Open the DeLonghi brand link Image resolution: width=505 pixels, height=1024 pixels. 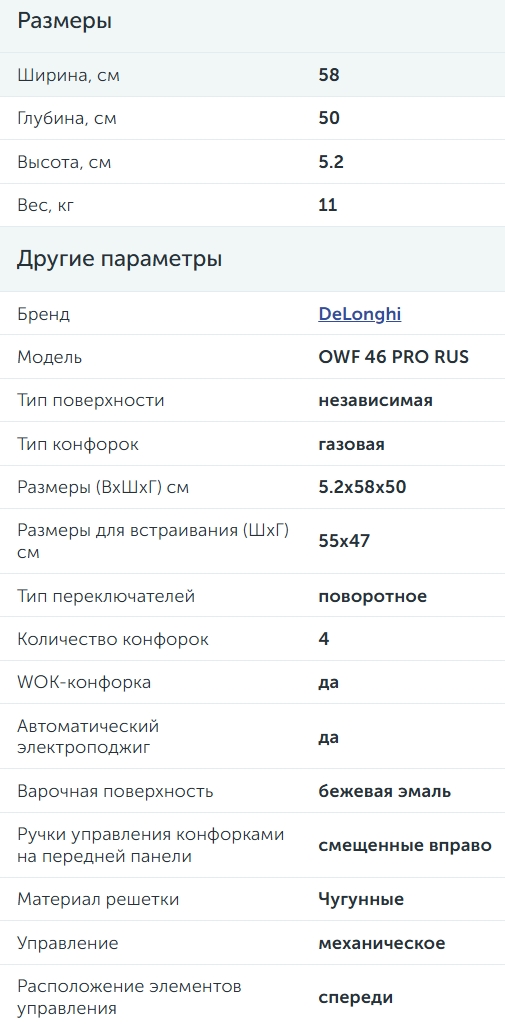359,314
